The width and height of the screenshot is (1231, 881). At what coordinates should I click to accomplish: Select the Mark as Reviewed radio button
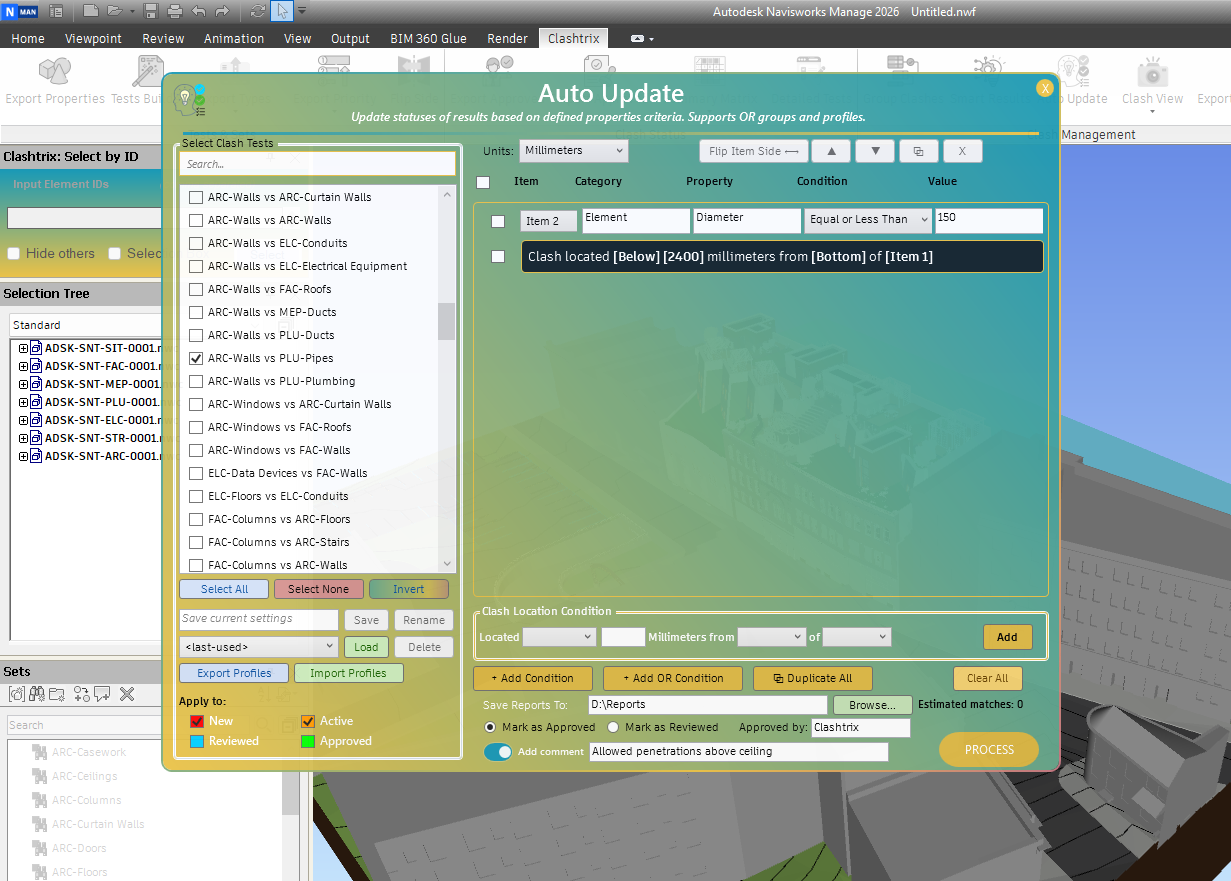(614, 727)
